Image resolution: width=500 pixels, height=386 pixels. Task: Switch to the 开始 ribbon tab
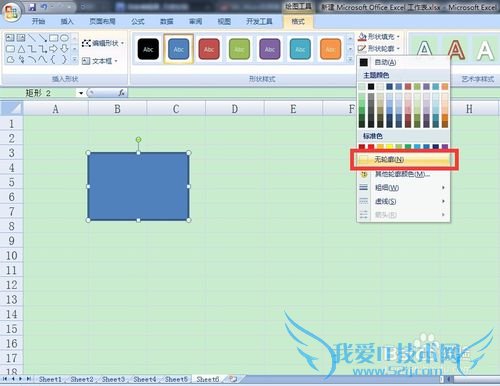pyautogui.click(x=38, y=21)
